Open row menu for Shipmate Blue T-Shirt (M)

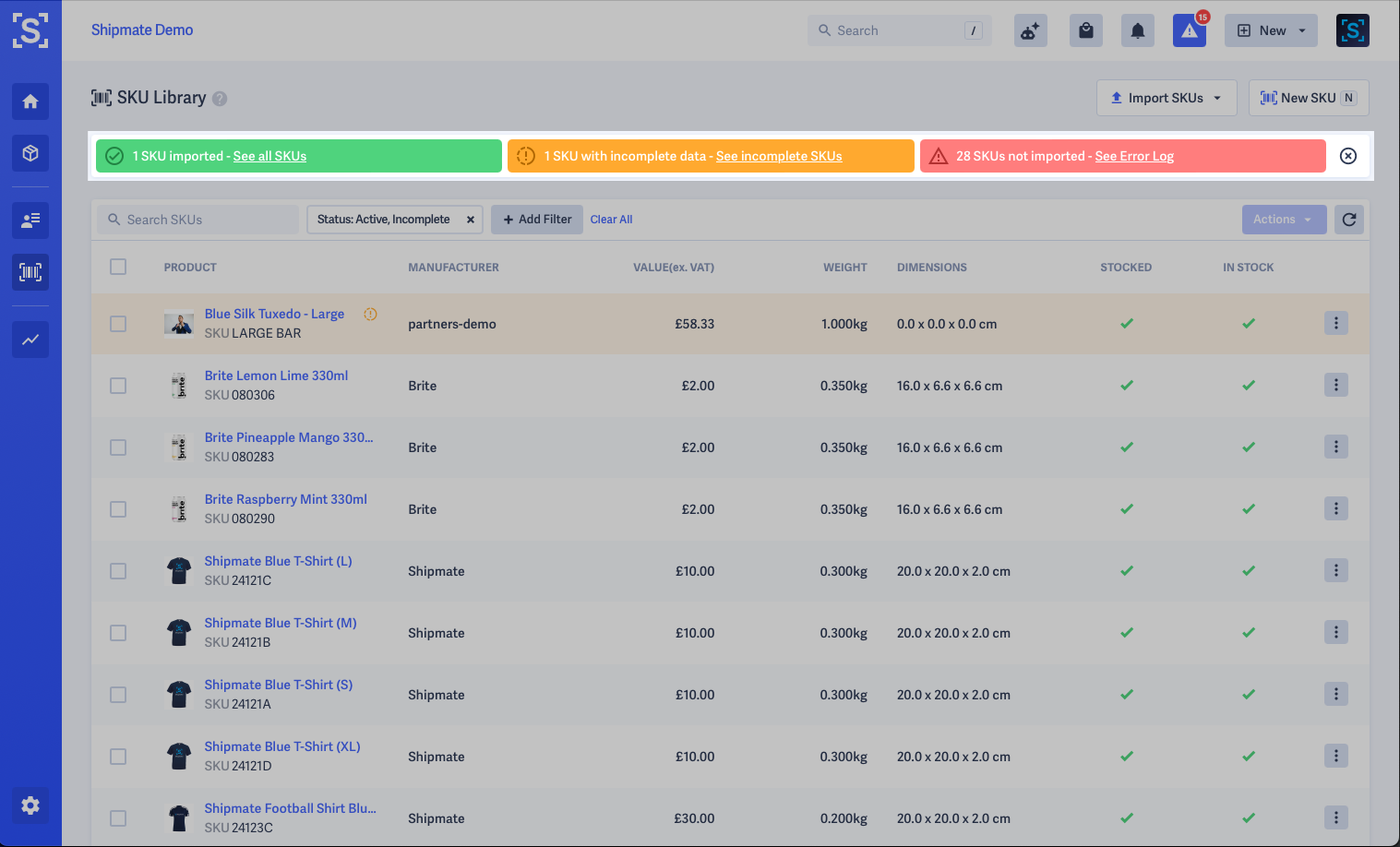[x=1335, y=632]
